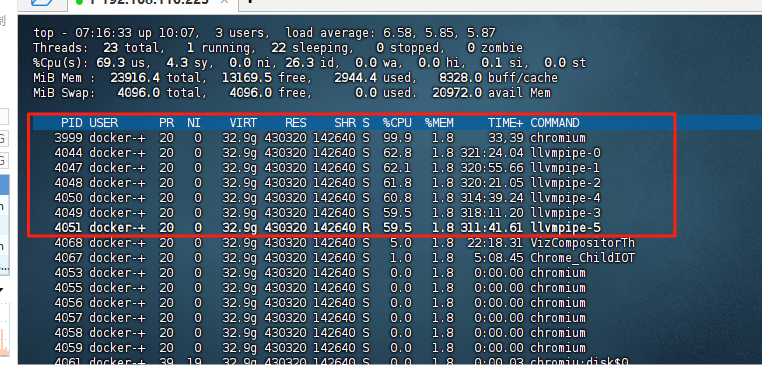The image size is (762, 365).
Task: Click the llvmpipe-3 command name
Action: coord(565,213)
